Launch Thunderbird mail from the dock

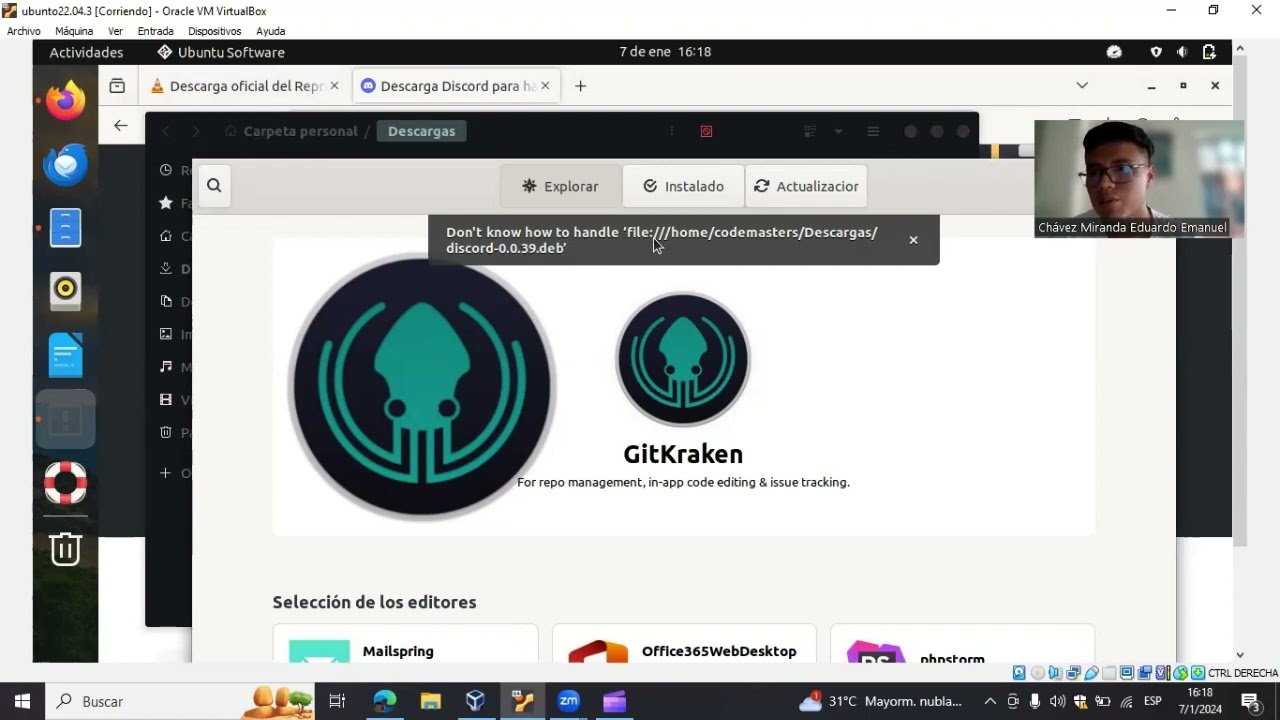pyautogui.click(x=66, y=165)
